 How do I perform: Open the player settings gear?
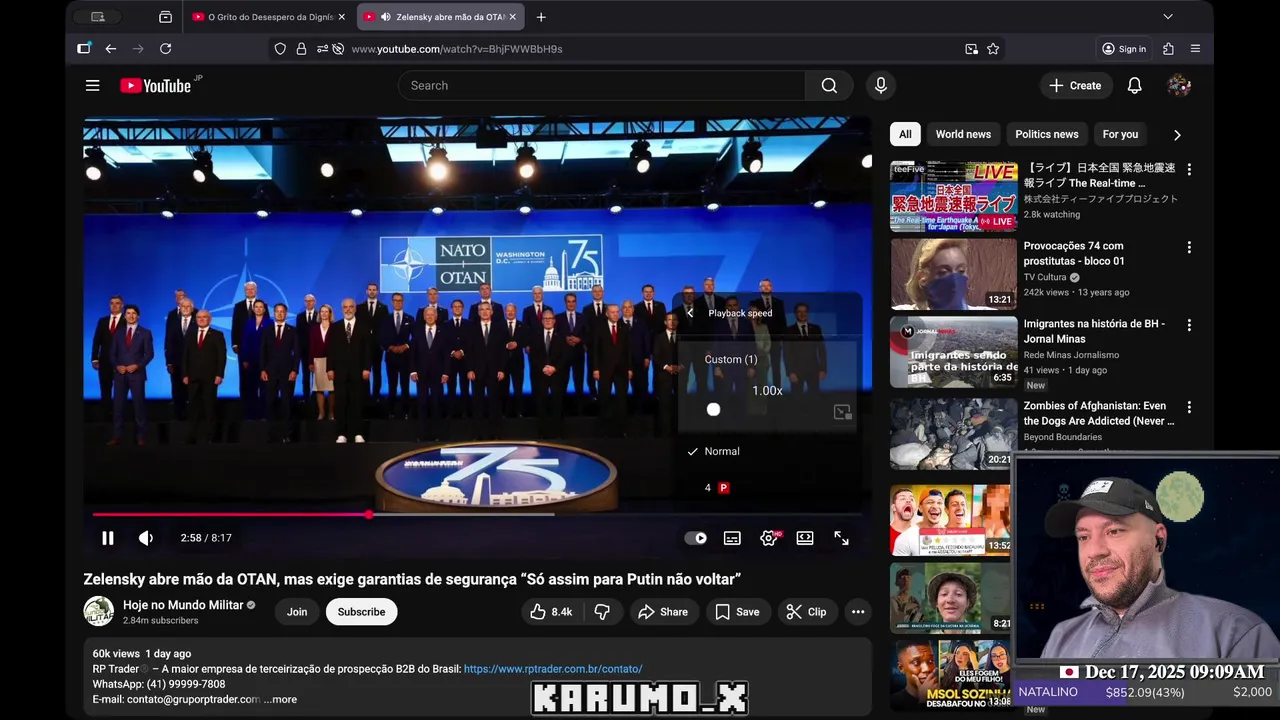pos(768,538)
